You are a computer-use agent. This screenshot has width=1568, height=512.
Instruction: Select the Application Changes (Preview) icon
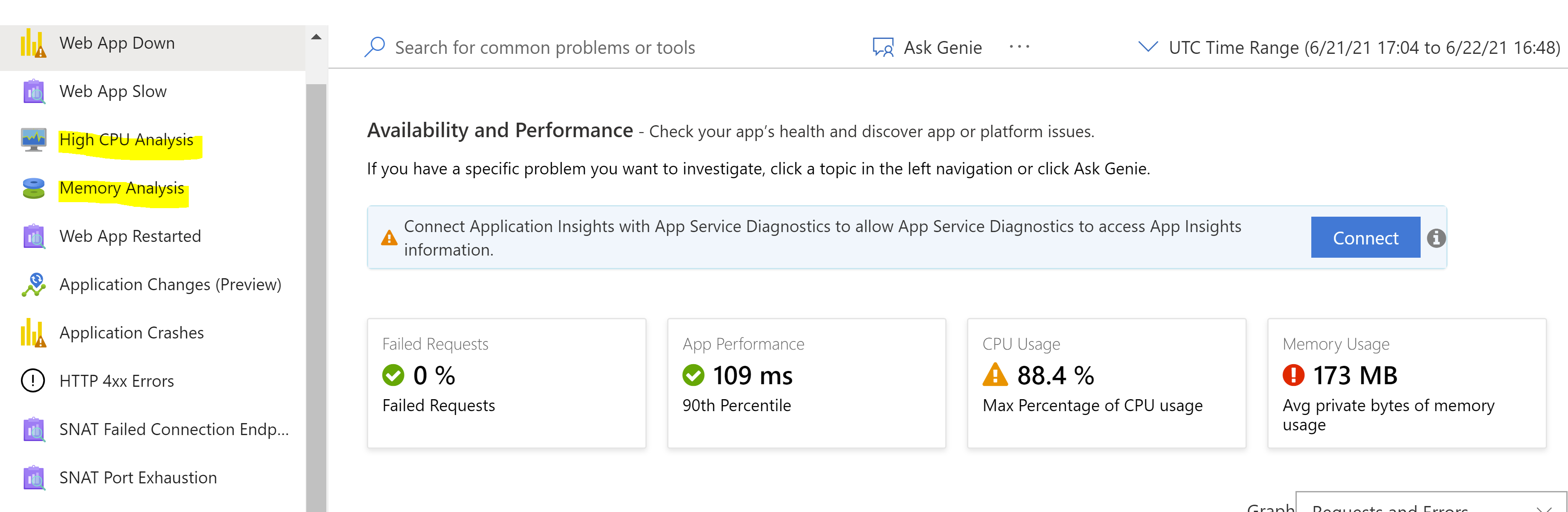pos(33,284)
